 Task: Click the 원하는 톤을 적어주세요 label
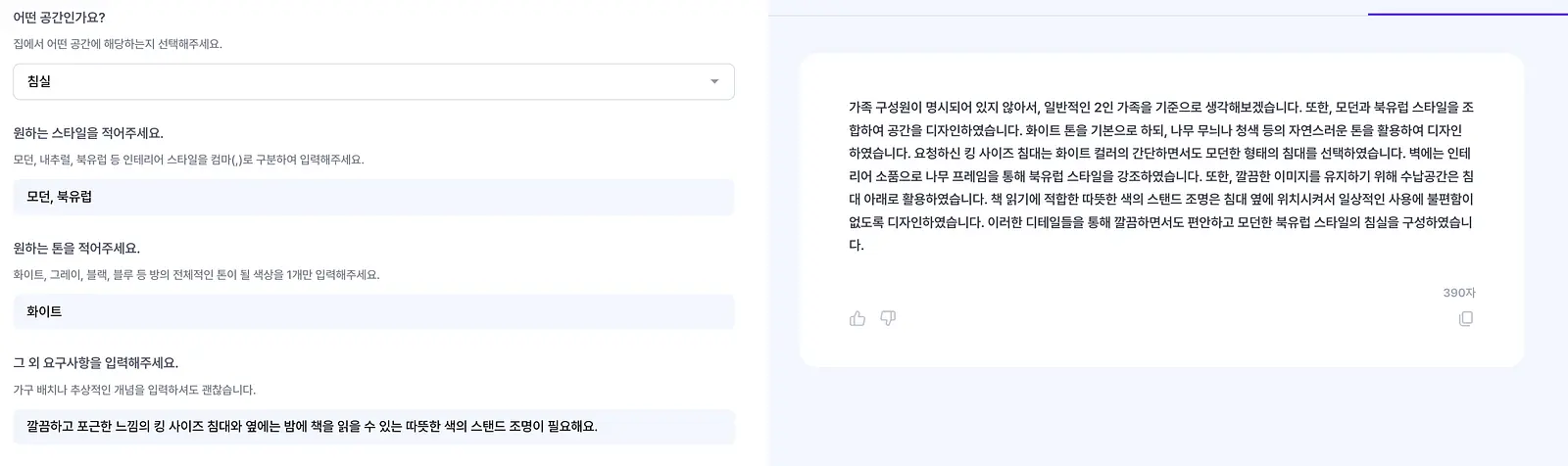coord(76,248)
